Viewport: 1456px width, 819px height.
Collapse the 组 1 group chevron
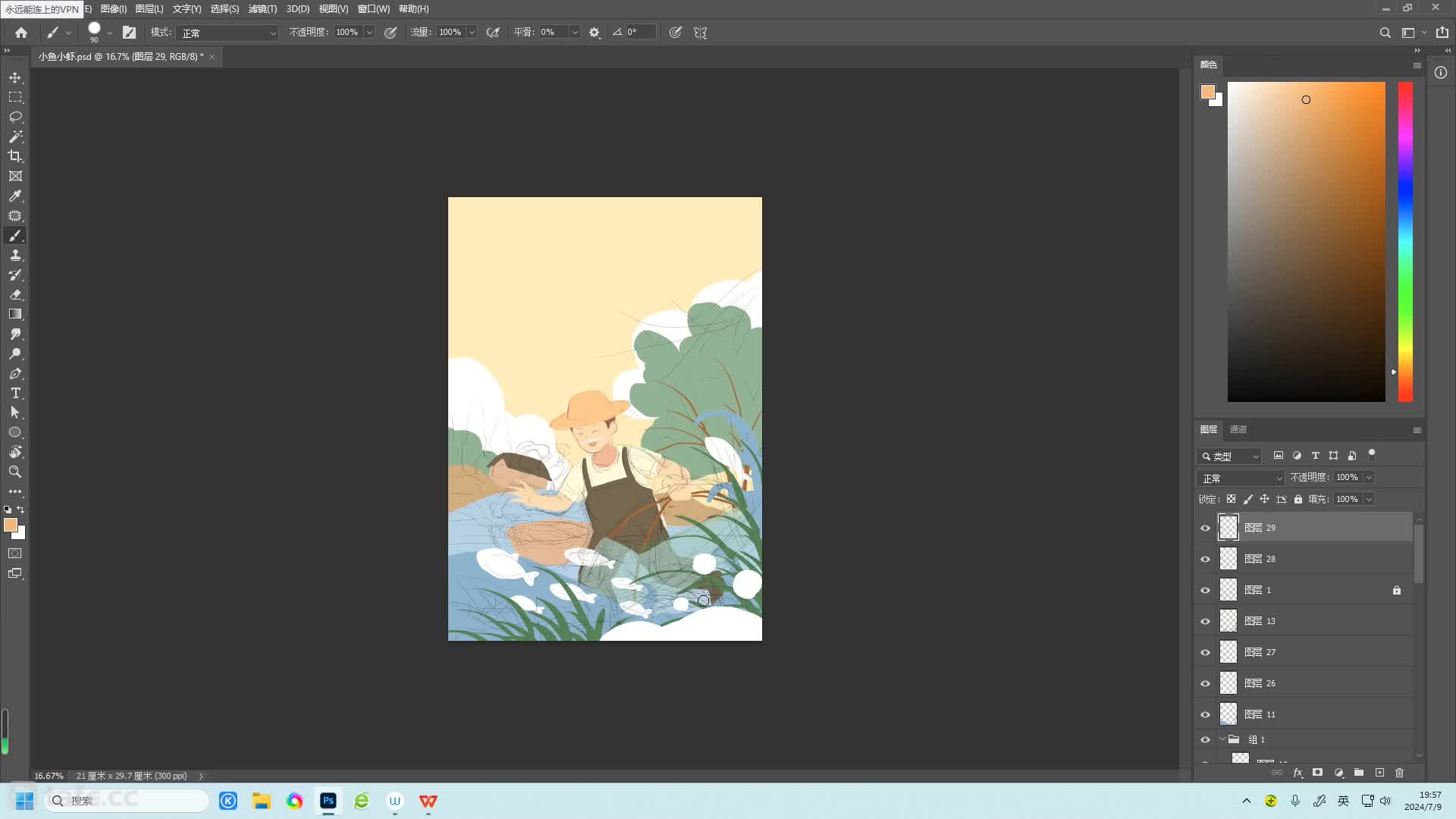point(1222,739)
